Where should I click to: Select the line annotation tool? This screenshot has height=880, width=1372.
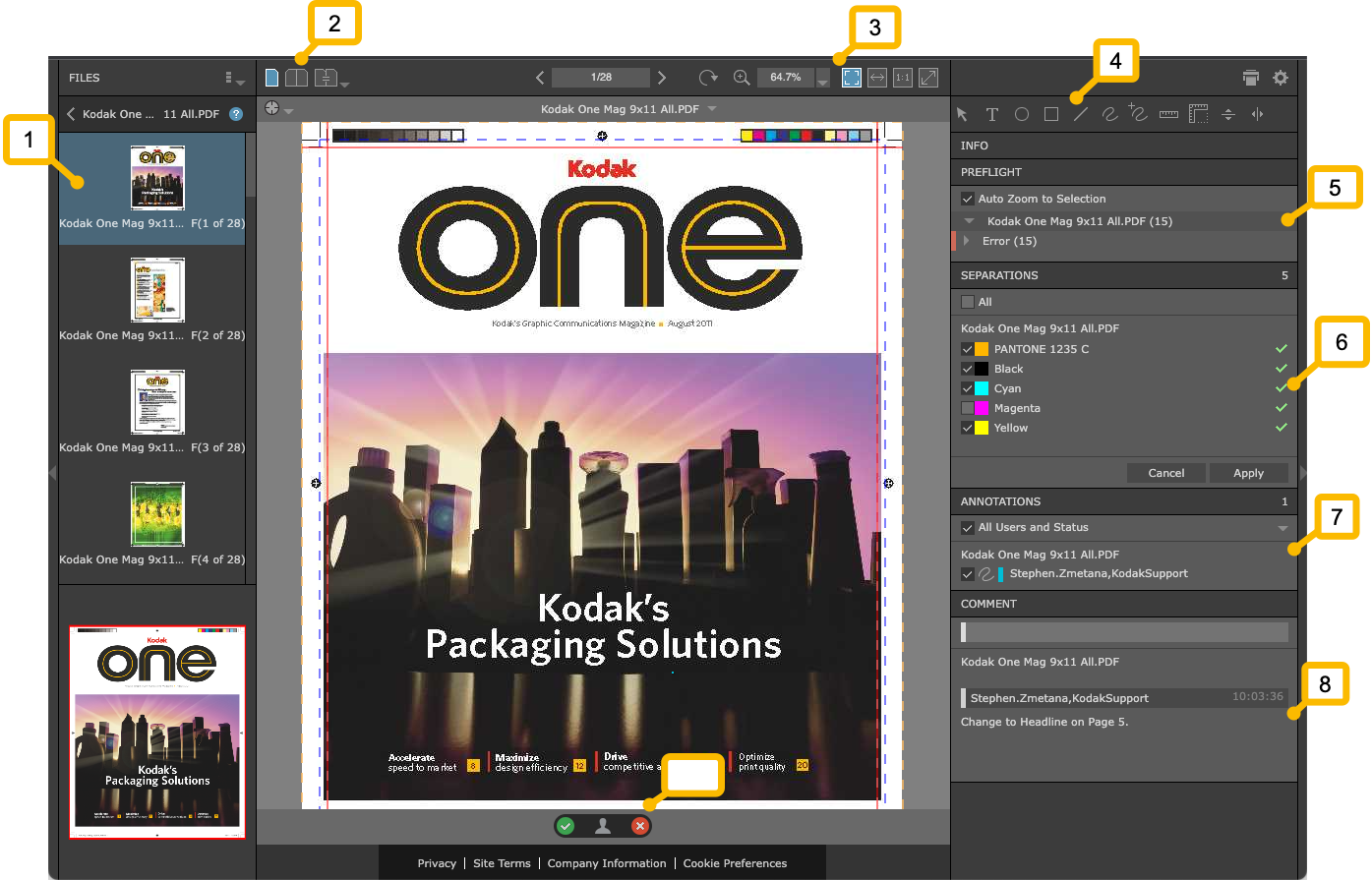pos(1081,115)
